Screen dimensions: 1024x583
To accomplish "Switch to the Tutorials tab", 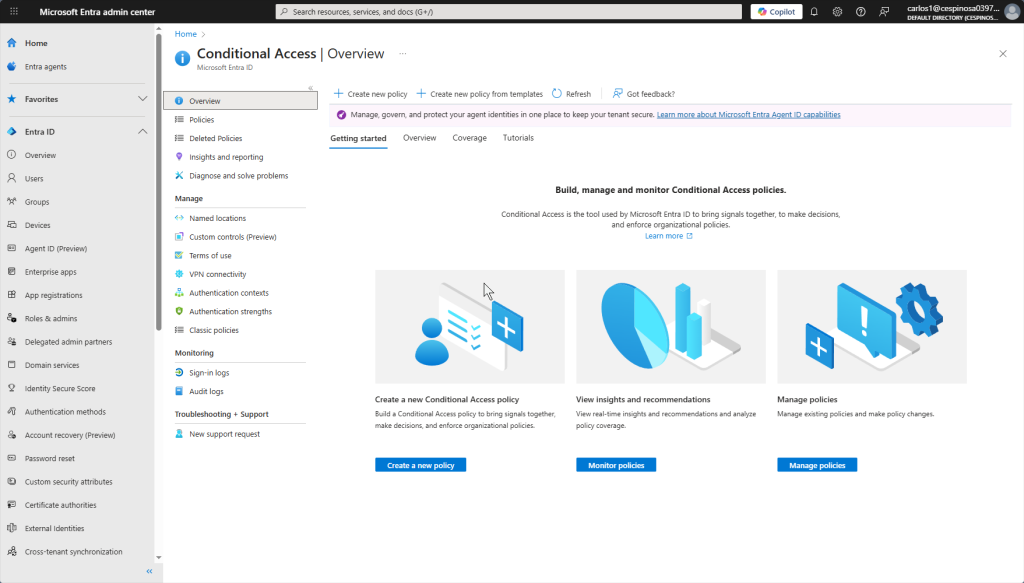I will point(518,138).
